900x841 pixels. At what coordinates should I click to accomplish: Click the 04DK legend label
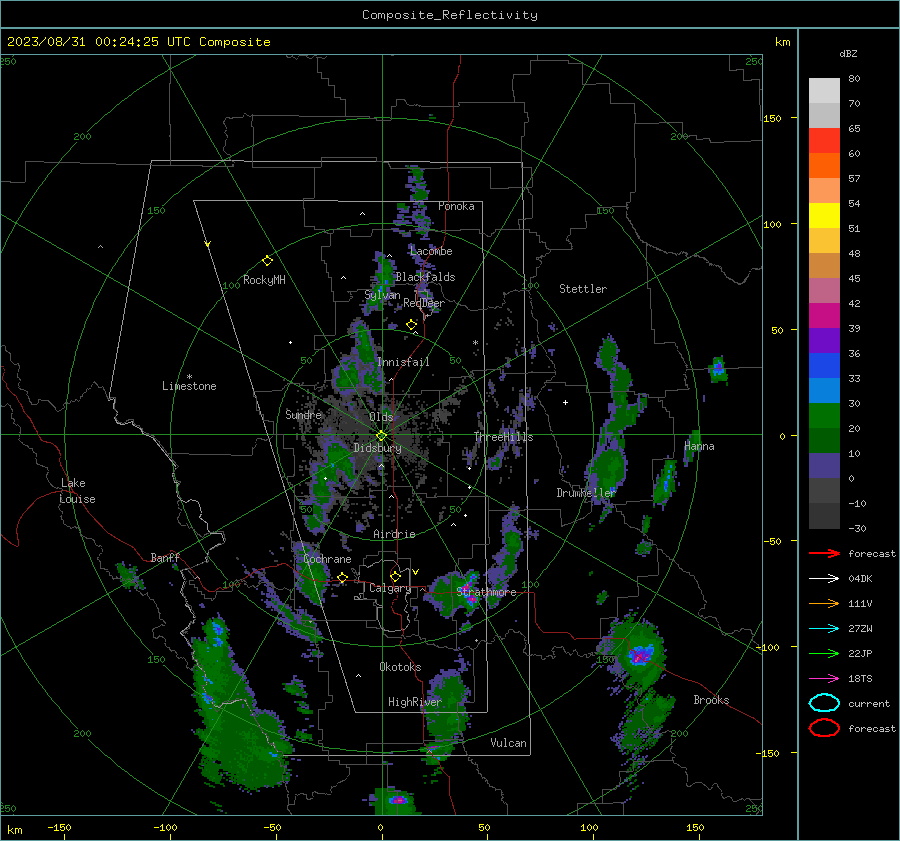(x=860, y=578)
